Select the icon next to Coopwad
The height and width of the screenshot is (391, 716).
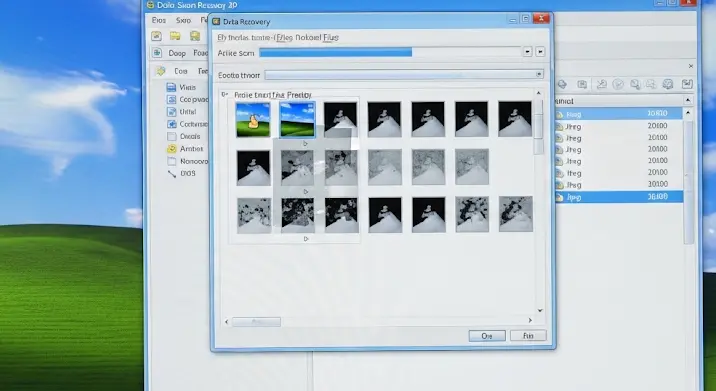tap(171, 99)
